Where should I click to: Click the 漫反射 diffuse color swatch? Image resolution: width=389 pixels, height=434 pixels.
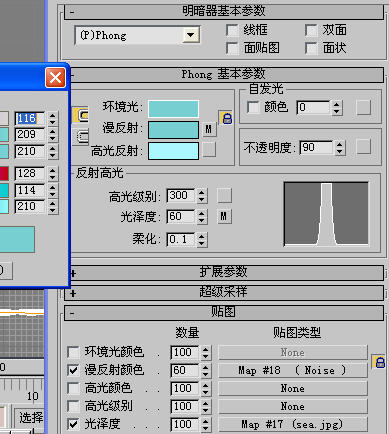coord(173,130)
